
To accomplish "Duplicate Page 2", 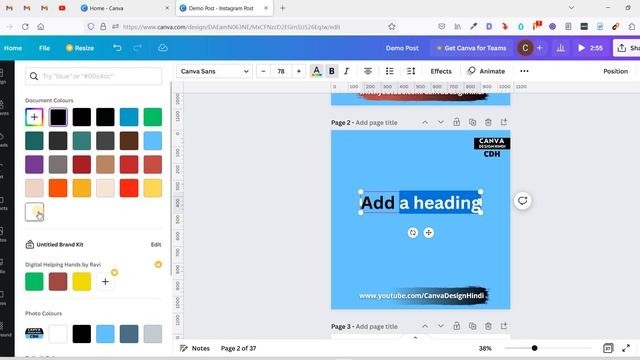I will pyautogui.click(x=472, y=122).
